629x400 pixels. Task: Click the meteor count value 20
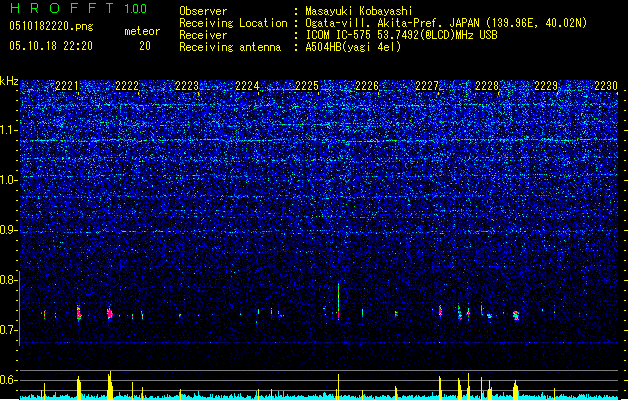tap(145, 46)
